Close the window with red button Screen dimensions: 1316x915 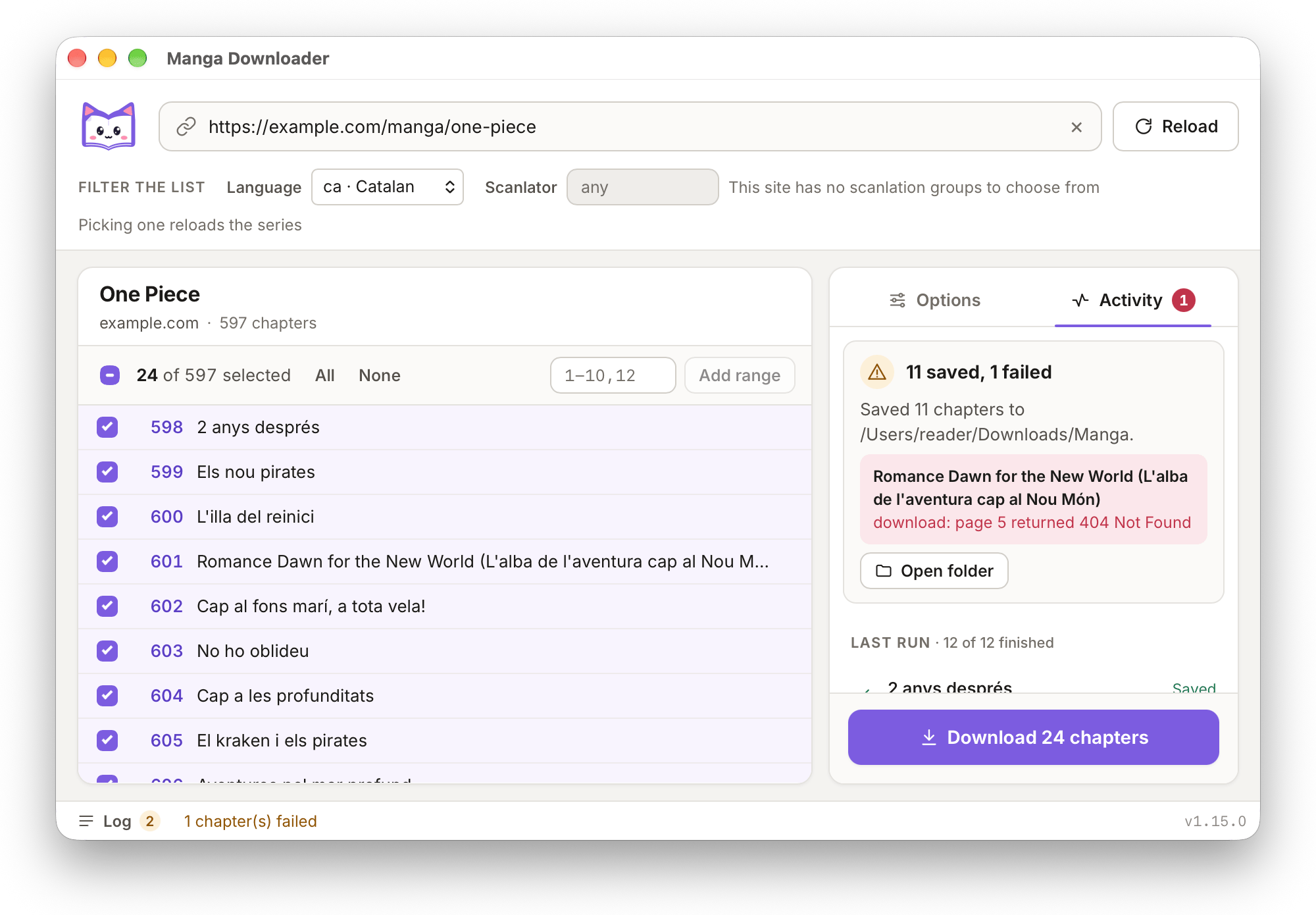point(78,58)
